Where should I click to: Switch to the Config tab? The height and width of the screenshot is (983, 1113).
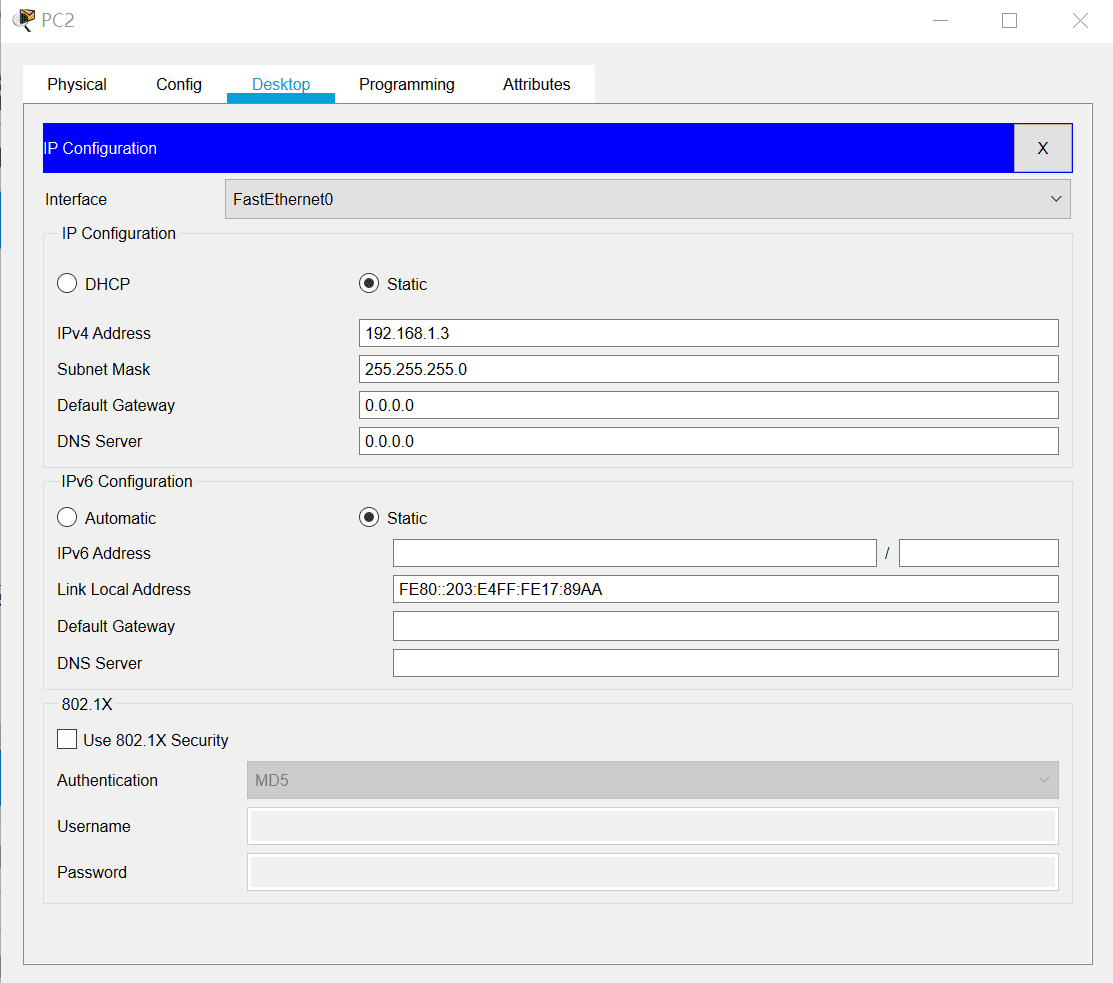tap(179, 84)
